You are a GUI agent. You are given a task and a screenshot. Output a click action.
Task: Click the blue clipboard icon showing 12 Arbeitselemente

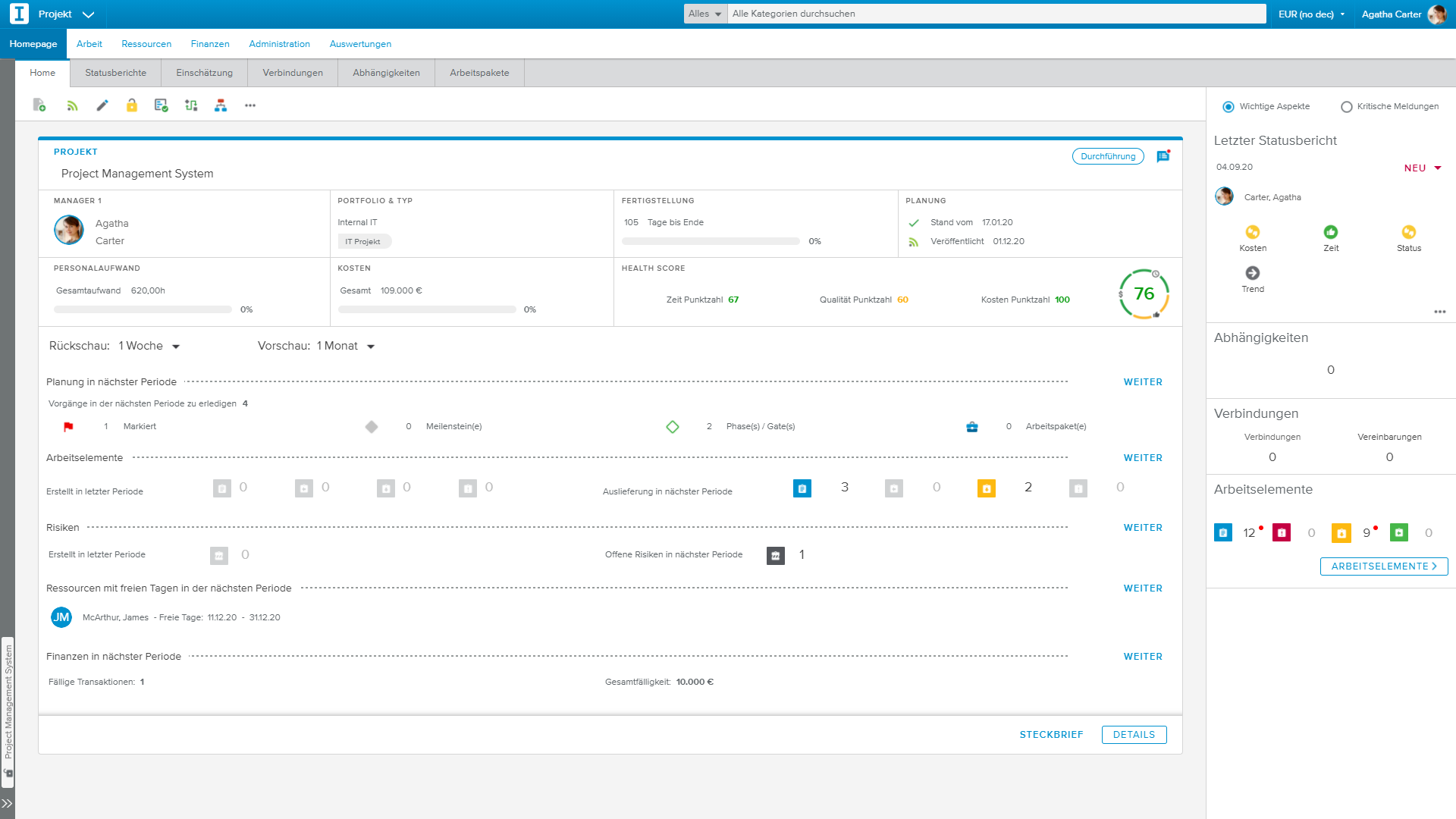[1222, 532]
